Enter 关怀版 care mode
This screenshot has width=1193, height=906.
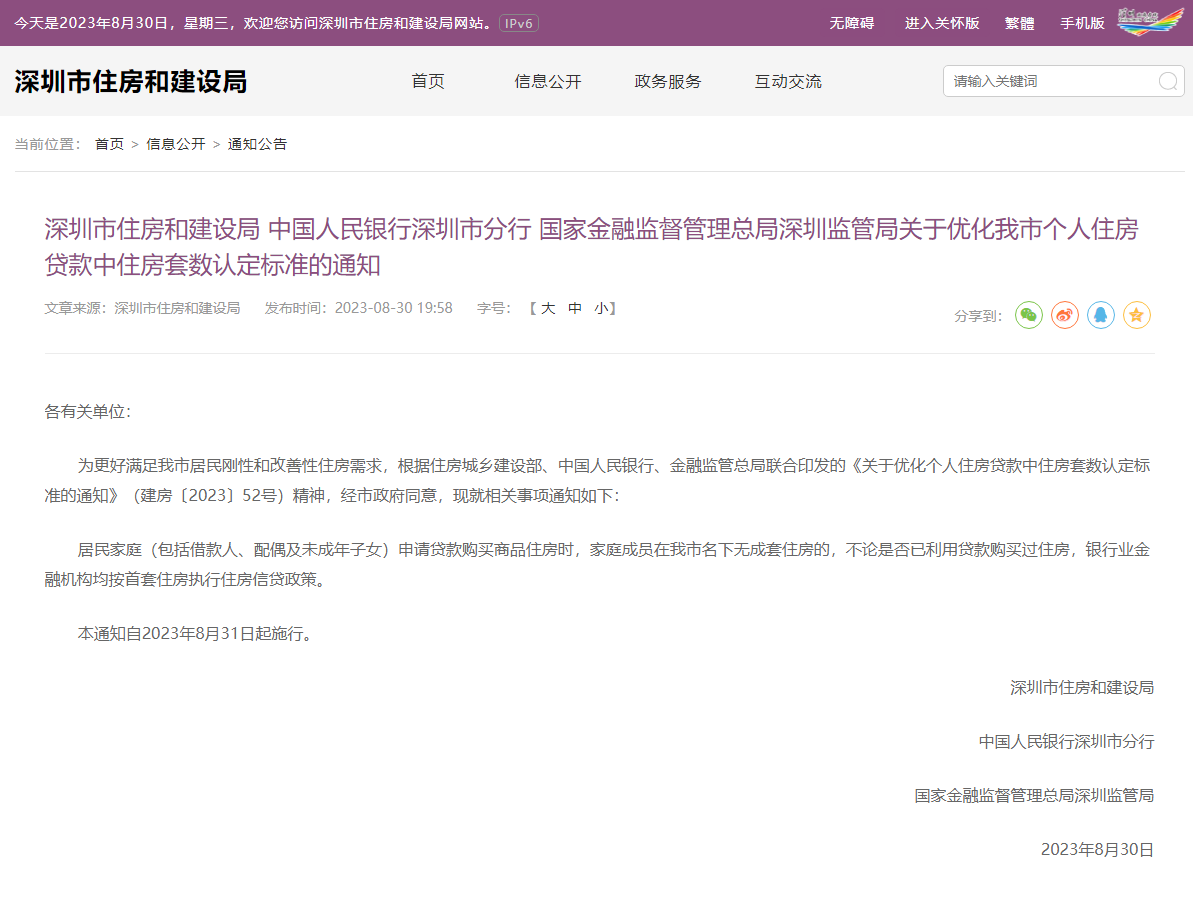click(x=942, y=23)
